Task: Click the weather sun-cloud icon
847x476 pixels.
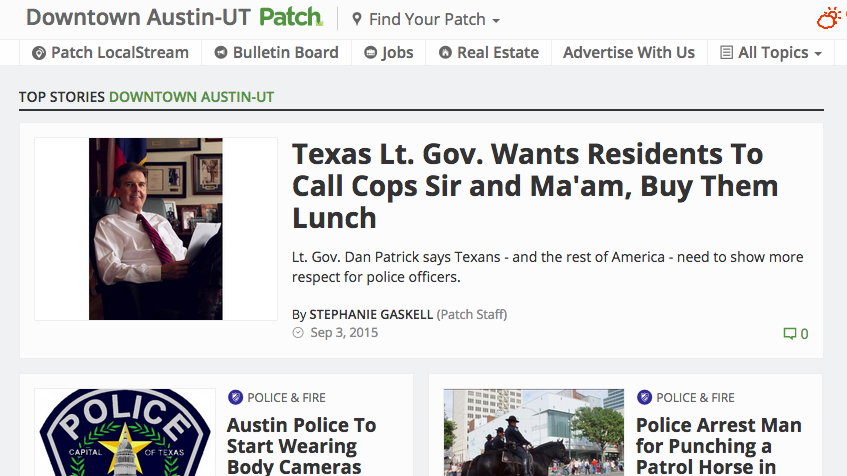Action: pyautogui.click(x=829, y=18)
